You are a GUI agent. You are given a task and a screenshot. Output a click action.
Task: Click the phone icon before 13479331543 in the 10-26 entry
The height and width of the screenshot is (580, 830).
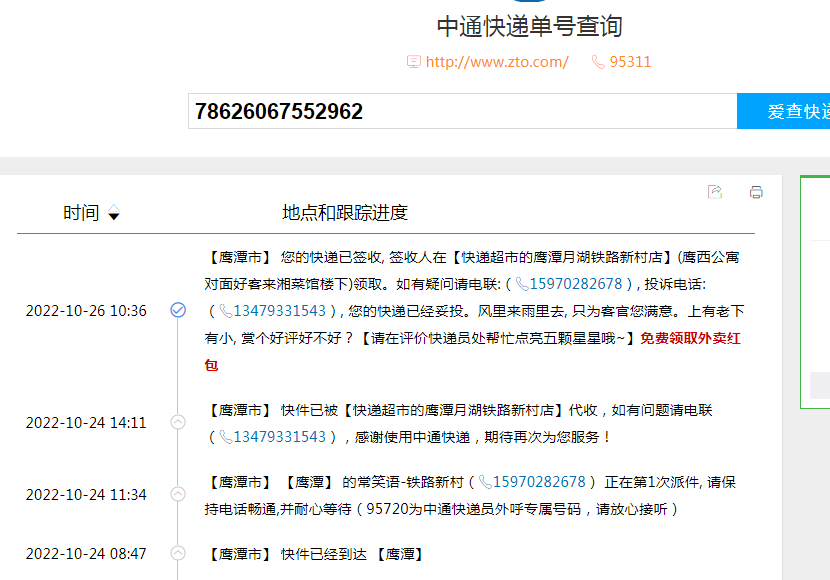point(225,311)
